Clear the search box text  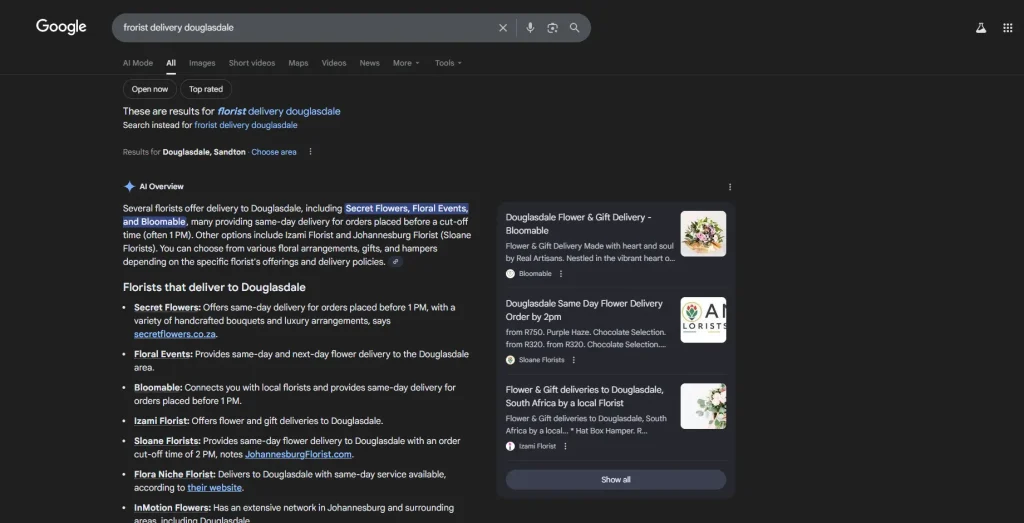tap(503, 28)
